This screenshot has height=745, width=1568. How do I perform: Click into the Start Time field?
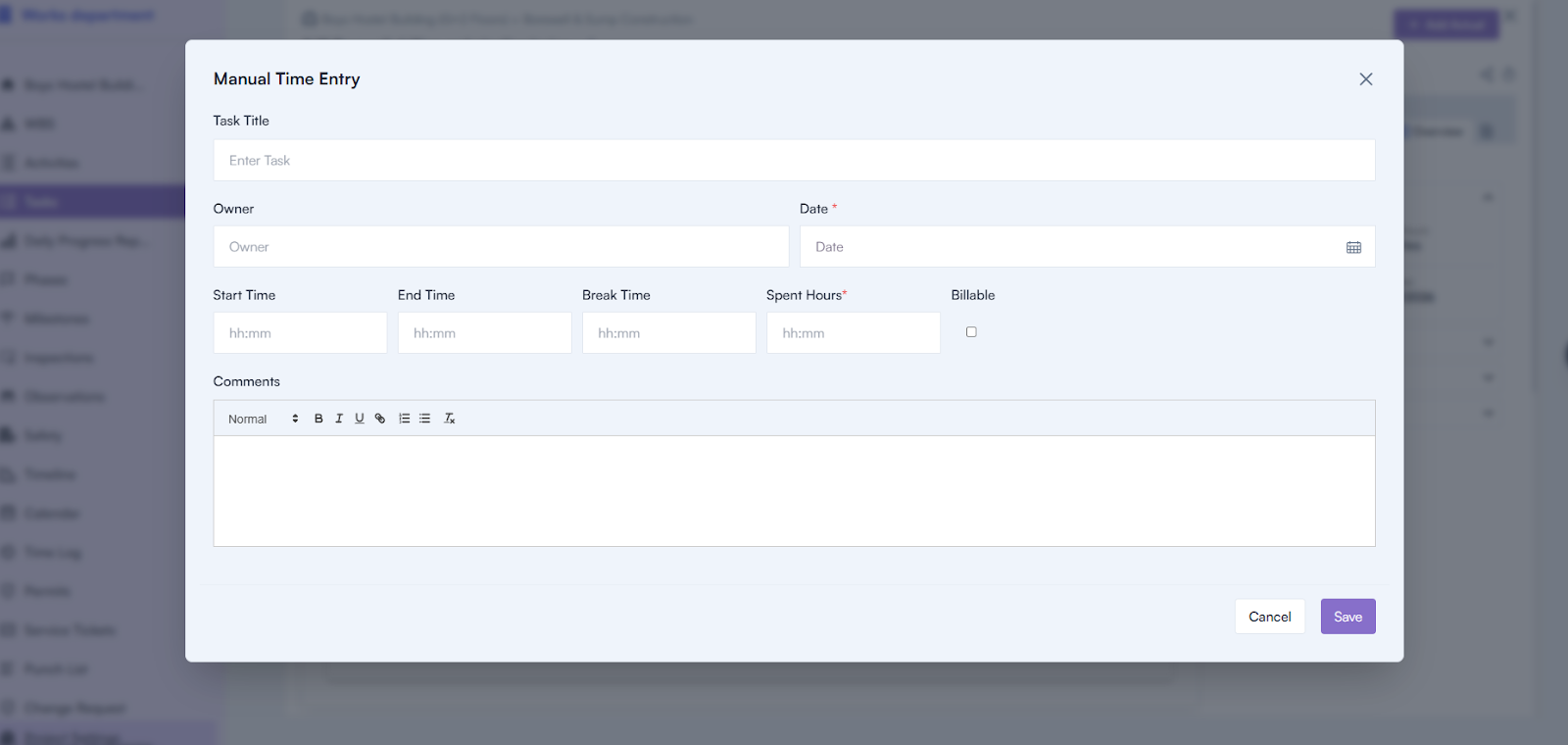[x=300, y=333]
